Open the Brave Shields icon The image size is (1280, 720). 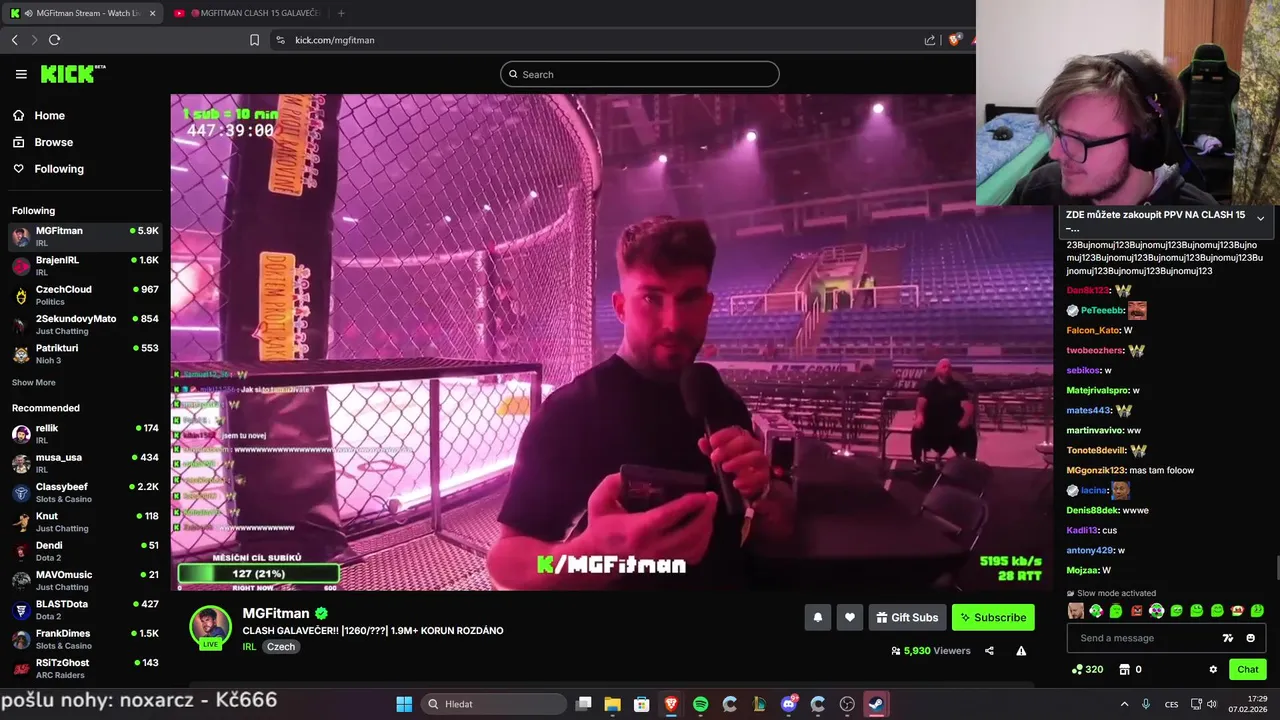pyautogui.click(x=955, y=40)
